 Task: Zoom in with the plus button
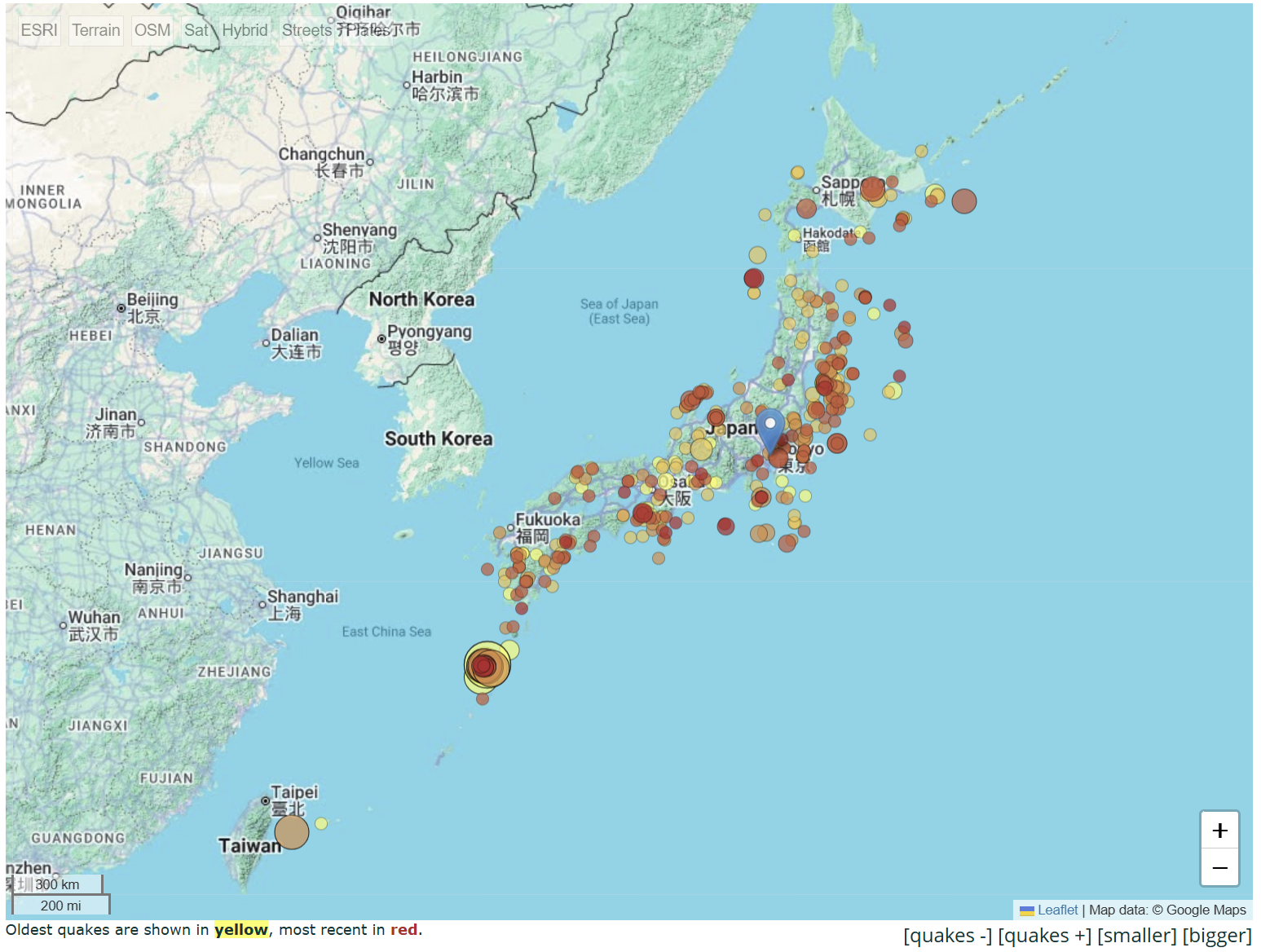tap(1219, 831)
